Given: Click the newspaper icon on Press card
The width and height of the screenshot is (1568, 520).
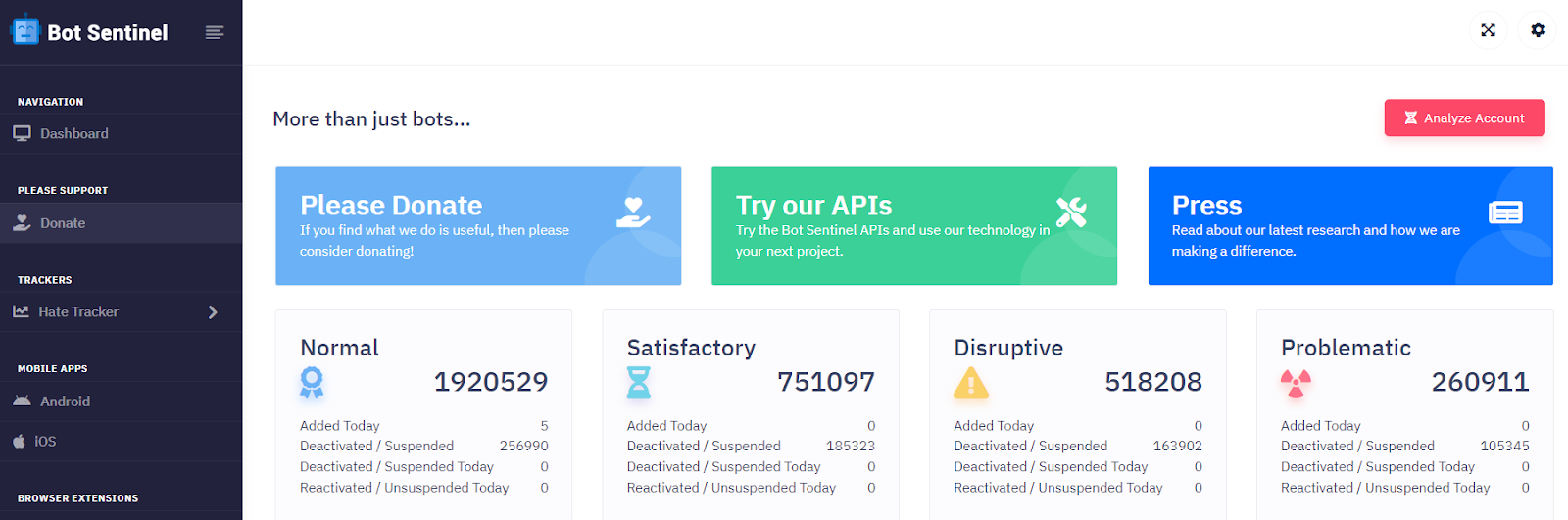Looking at the screenshot, I should [1505, 212].
